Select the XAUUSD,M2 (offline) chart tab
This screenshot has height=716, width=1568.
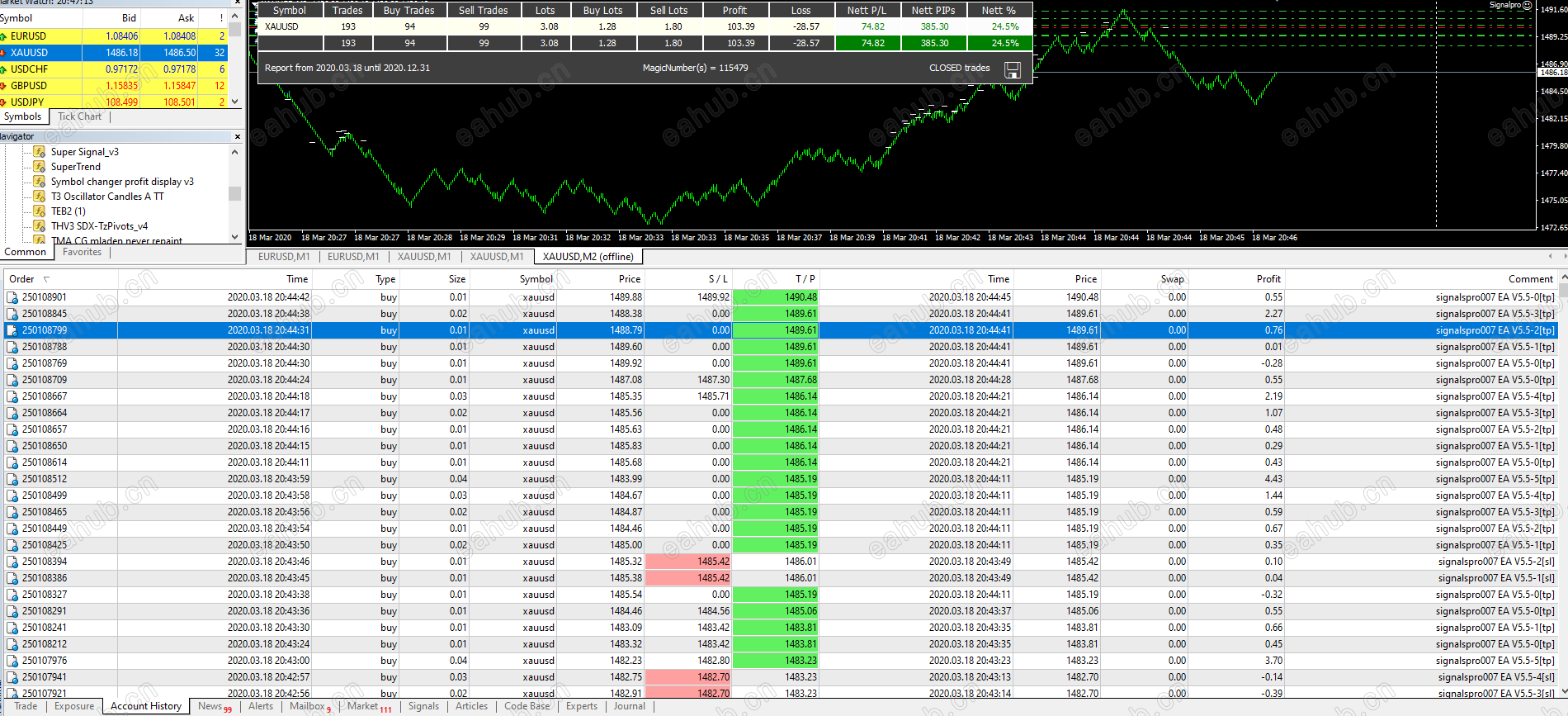(x=588, y=257)
